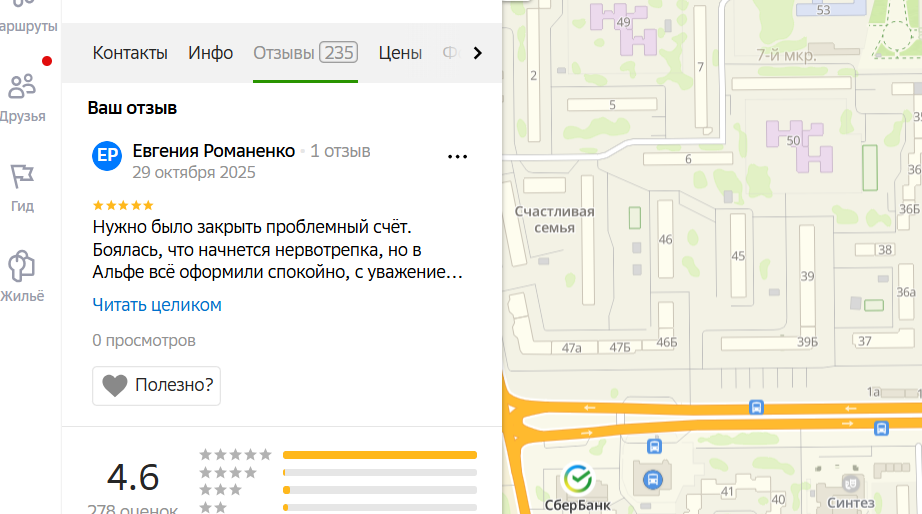Click the round blue bus station marker

point(652,480)
